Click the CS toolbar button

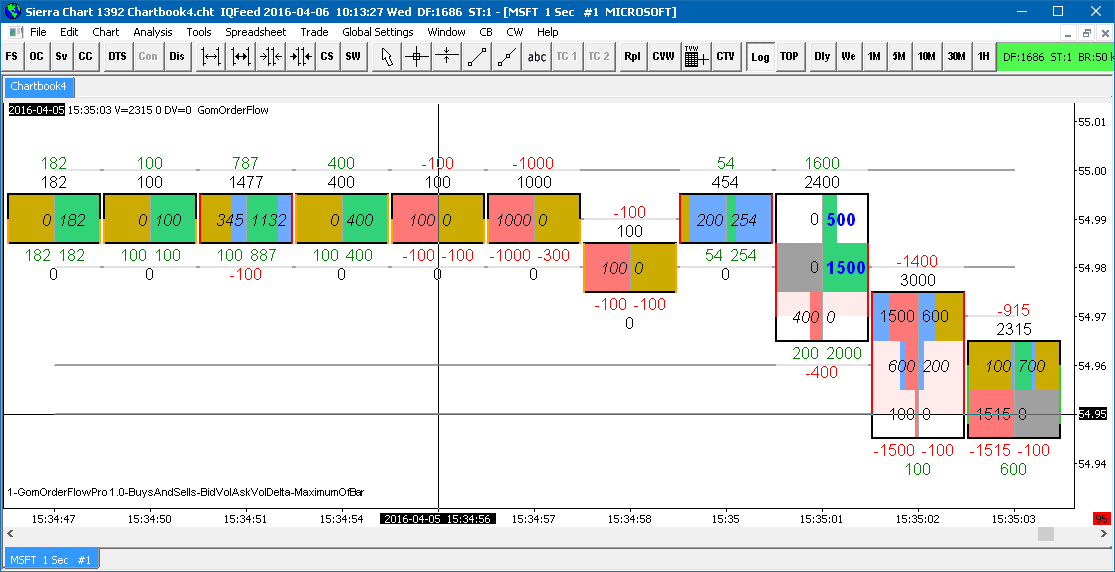click(326, 57)
